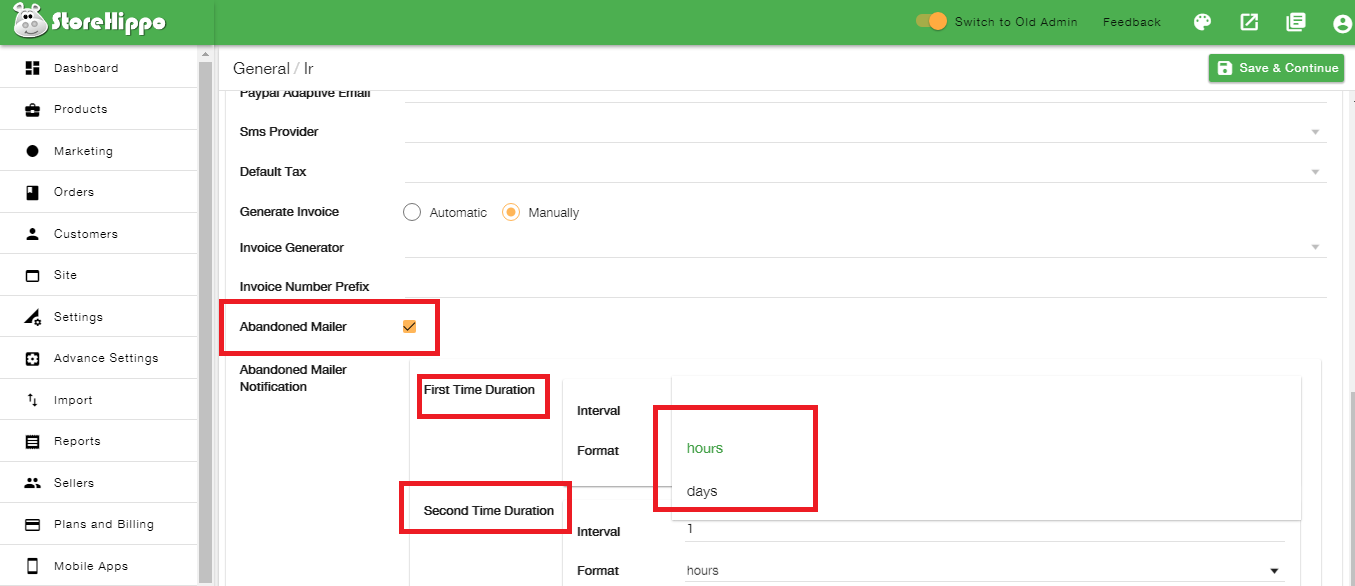
Task: Select Manually invoice generation radio
Action: [x=511, y=212]
